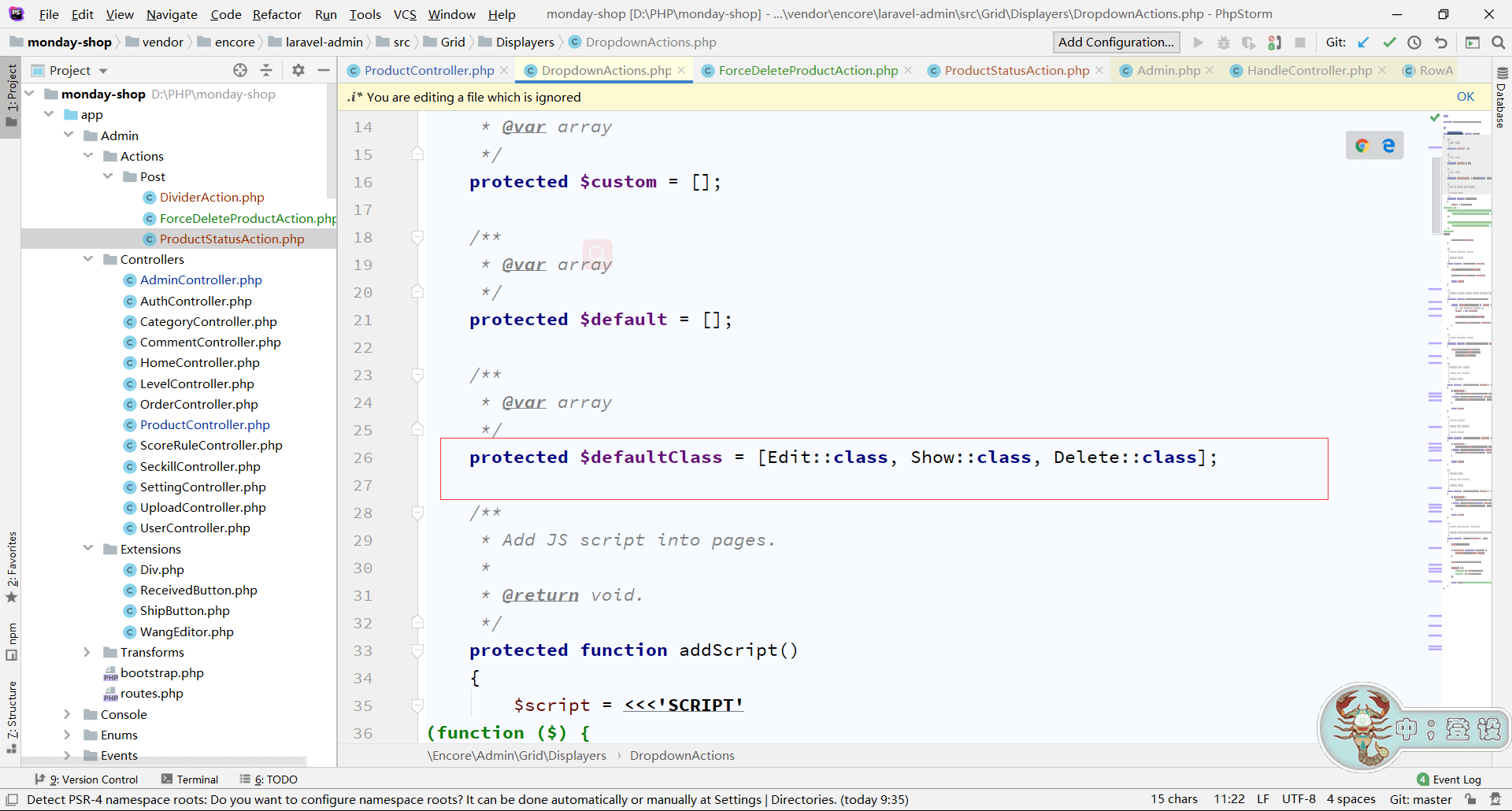The width and height of the screenshot is (1512, 811).
Task: Click Git Commit checkmark icon
Action: click(1389, 43)
